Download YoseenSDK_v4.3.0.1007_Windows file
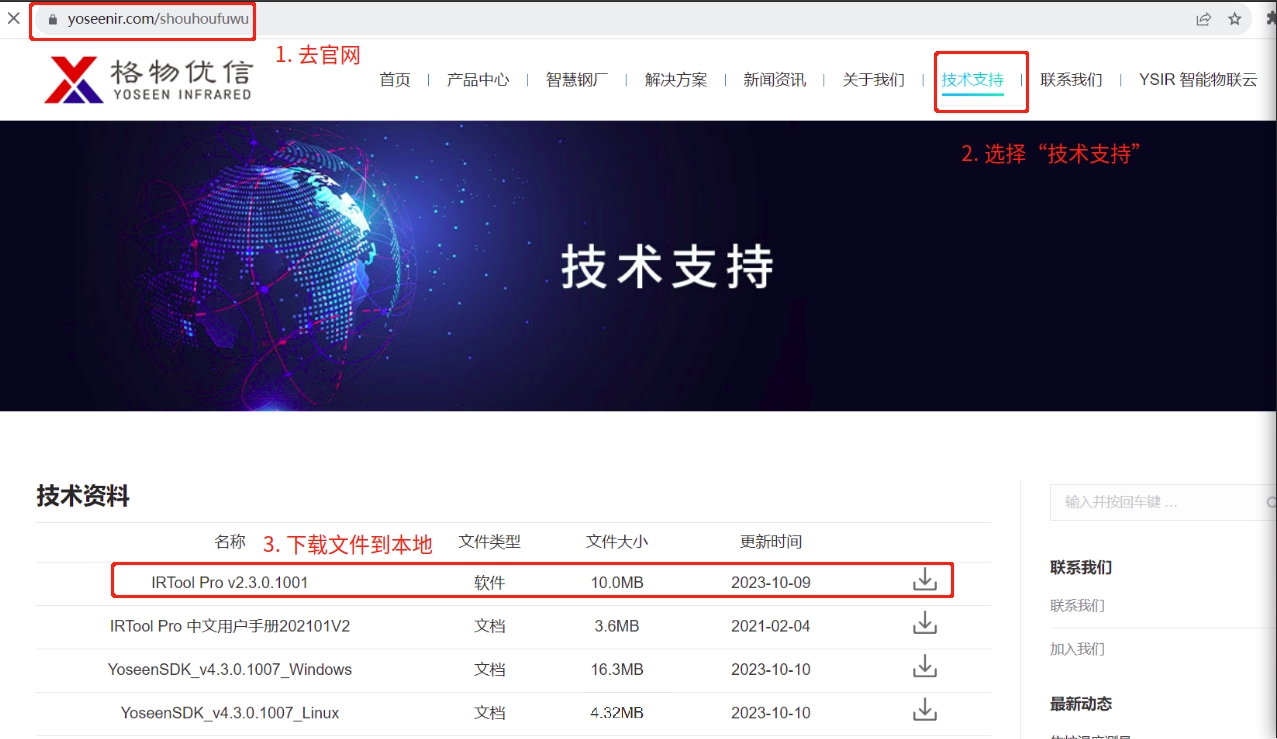Screen dimensions: 1277x739 click(925, 667)
